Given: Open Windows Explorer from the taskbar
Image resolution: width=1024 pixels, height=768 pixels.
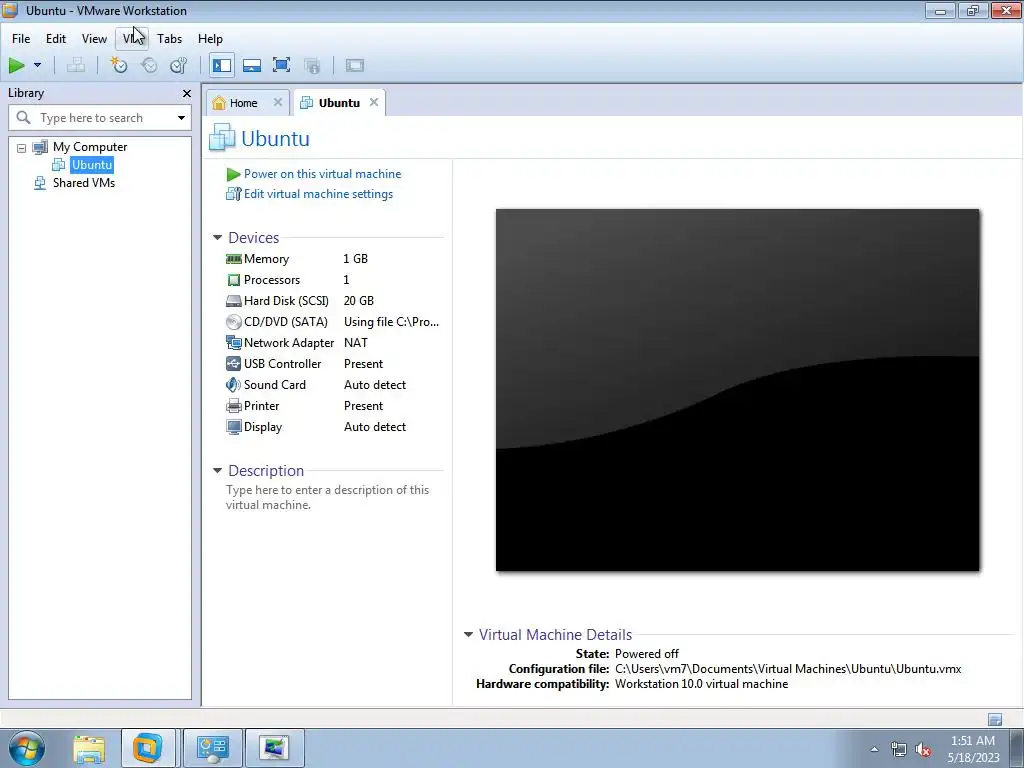Looking at the screenshot, I should [x=89, y=748].
